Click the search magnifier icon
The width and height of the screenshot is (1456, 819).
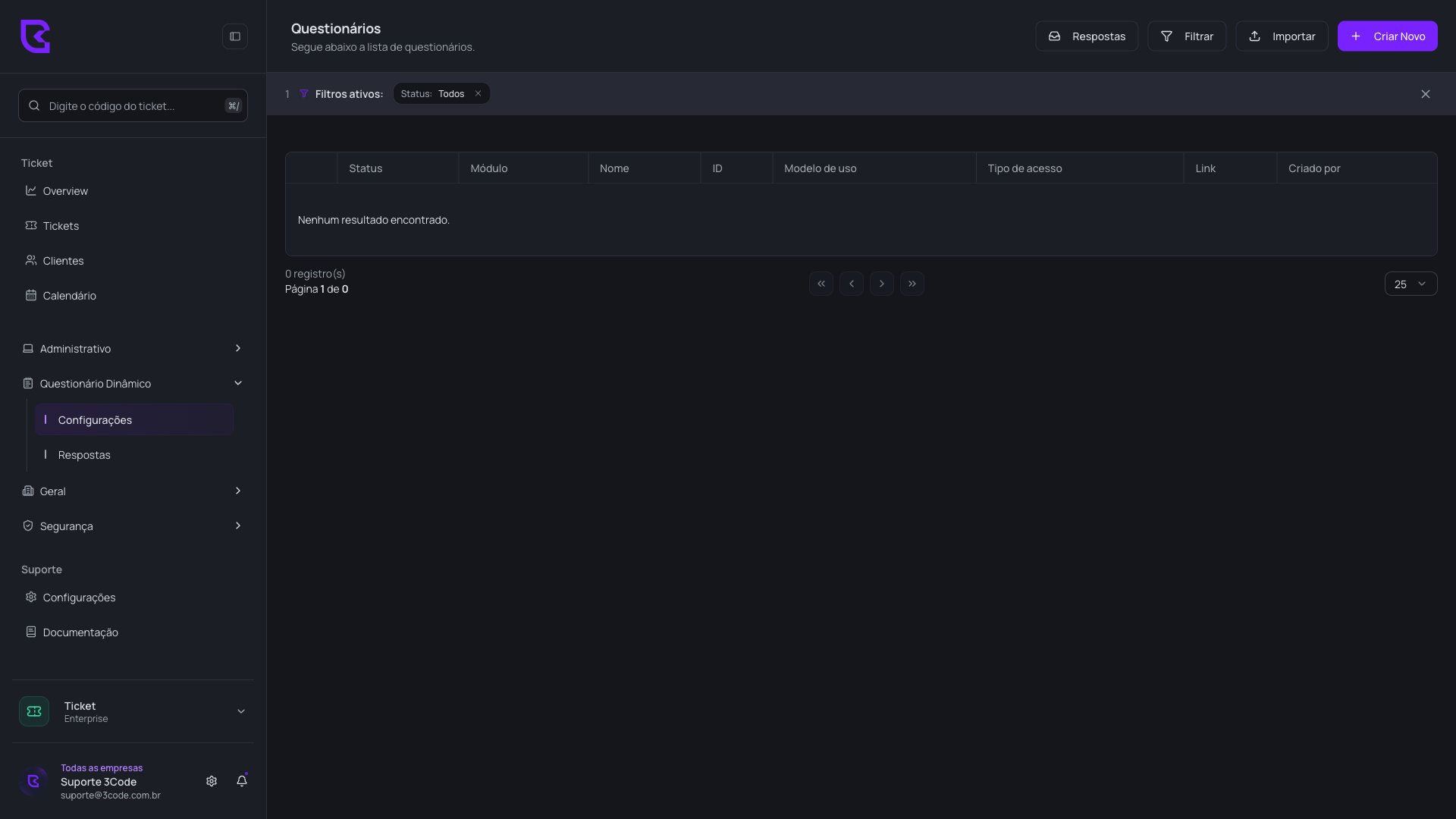coord(34,105)
